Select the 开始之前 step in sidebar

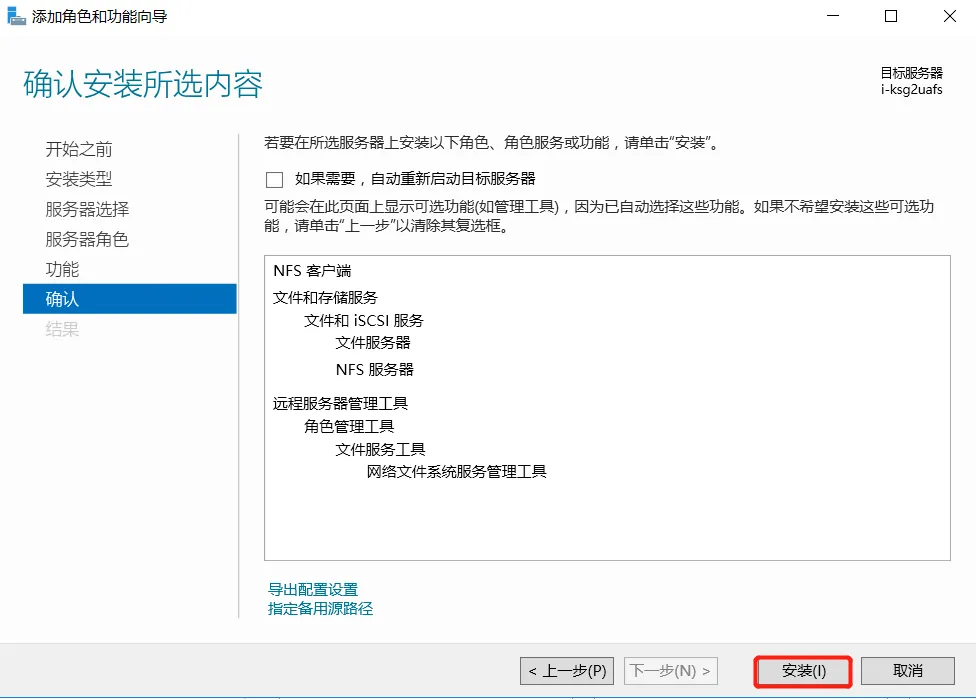[x=79, y=149]
